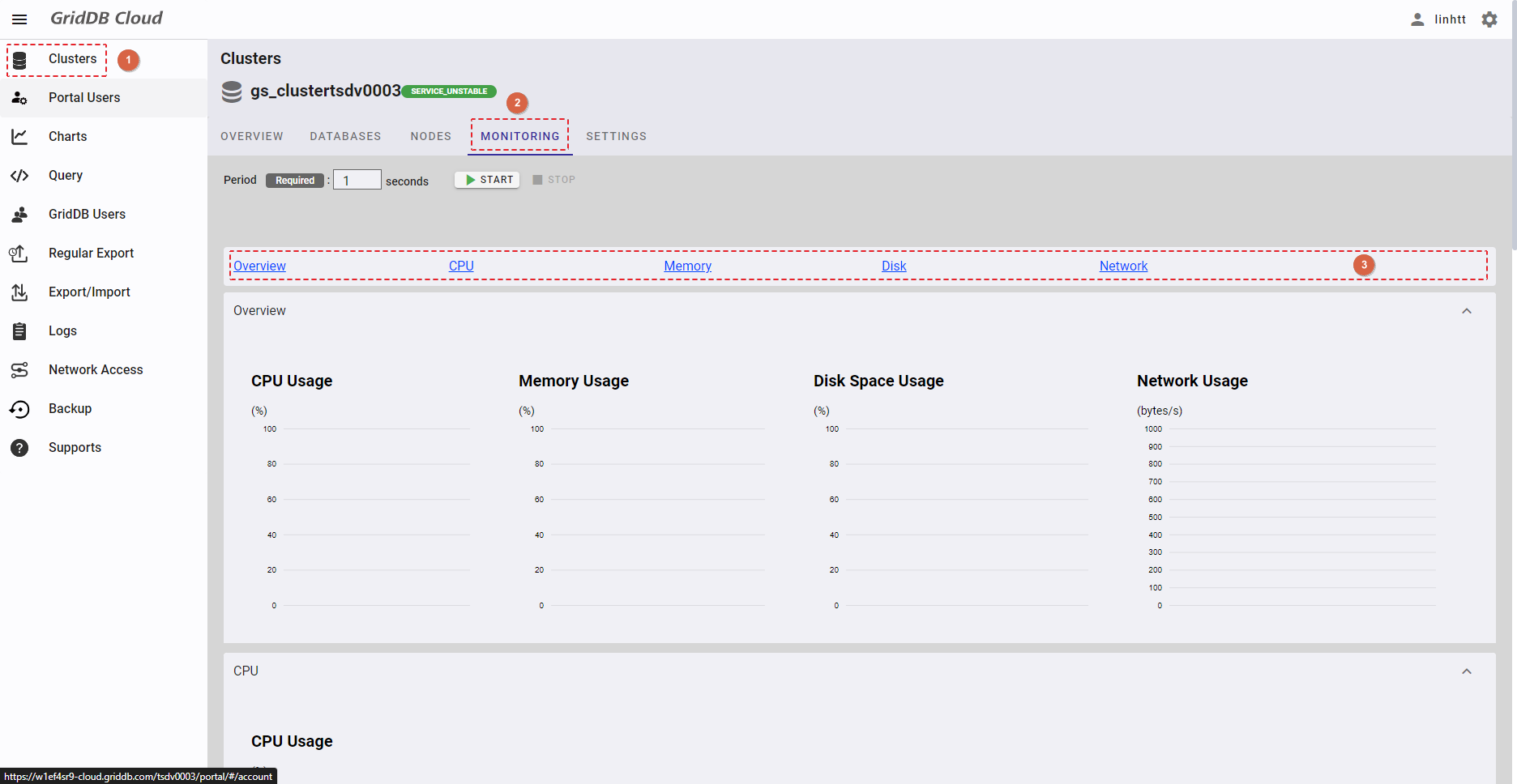Image resolution: width=1517 pixels, height=784 pixels.
Task: Go to Charts page
Action: coord(67,137)
